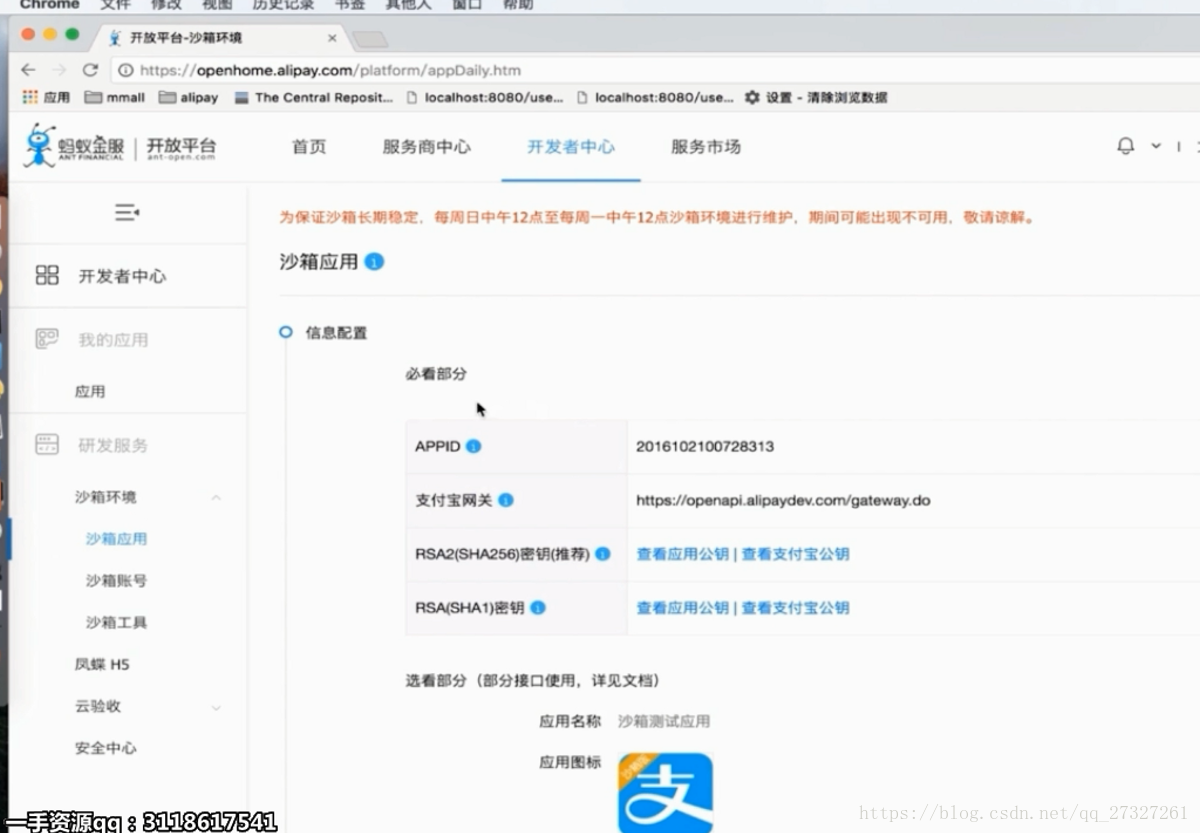Click the info icon beside RSA(SHA1)密钥
Viewport: 1200px width, 833px height.
pos(538,607)
